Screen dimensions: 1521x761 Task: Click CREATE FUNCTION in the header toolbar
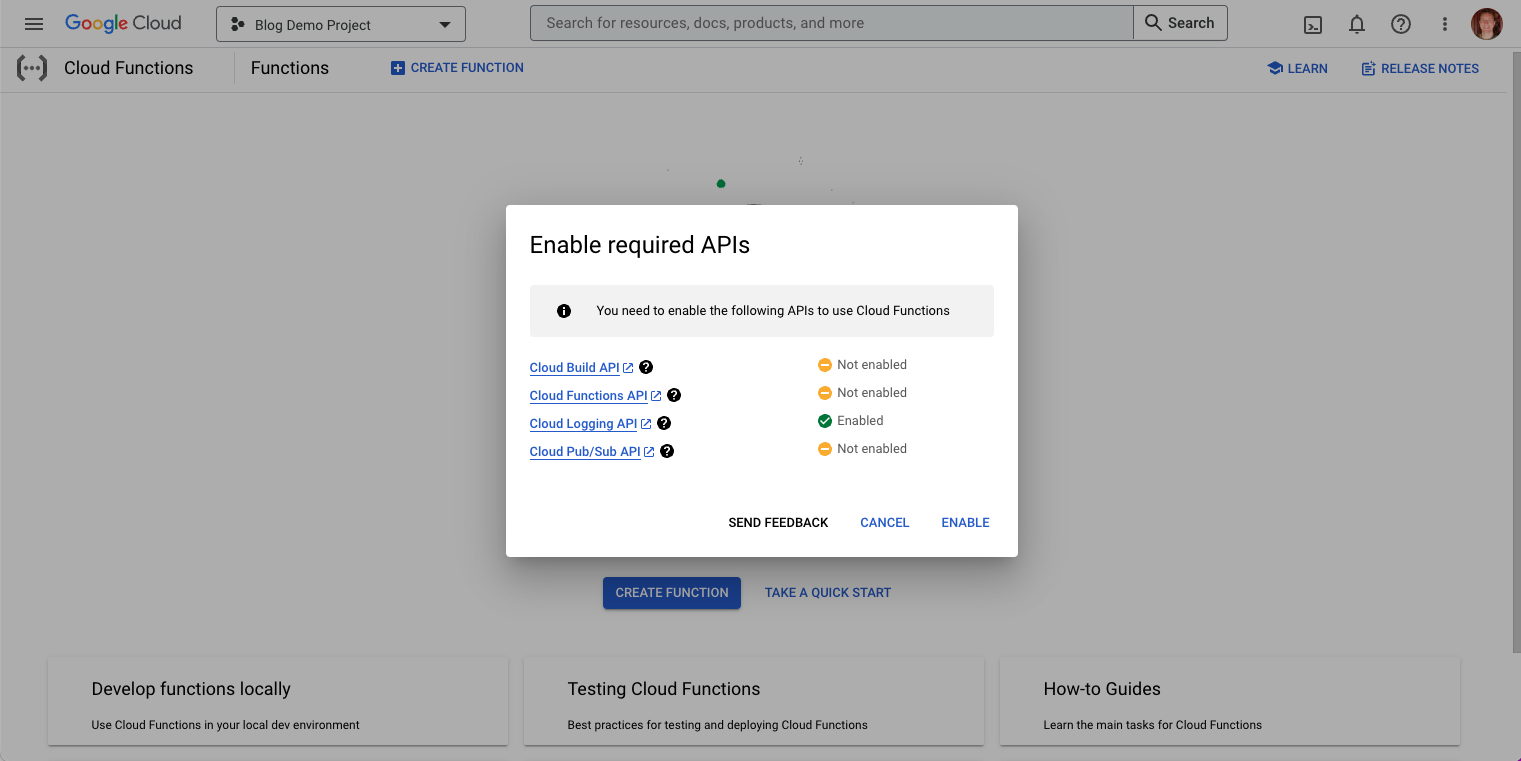click(457, 68)
